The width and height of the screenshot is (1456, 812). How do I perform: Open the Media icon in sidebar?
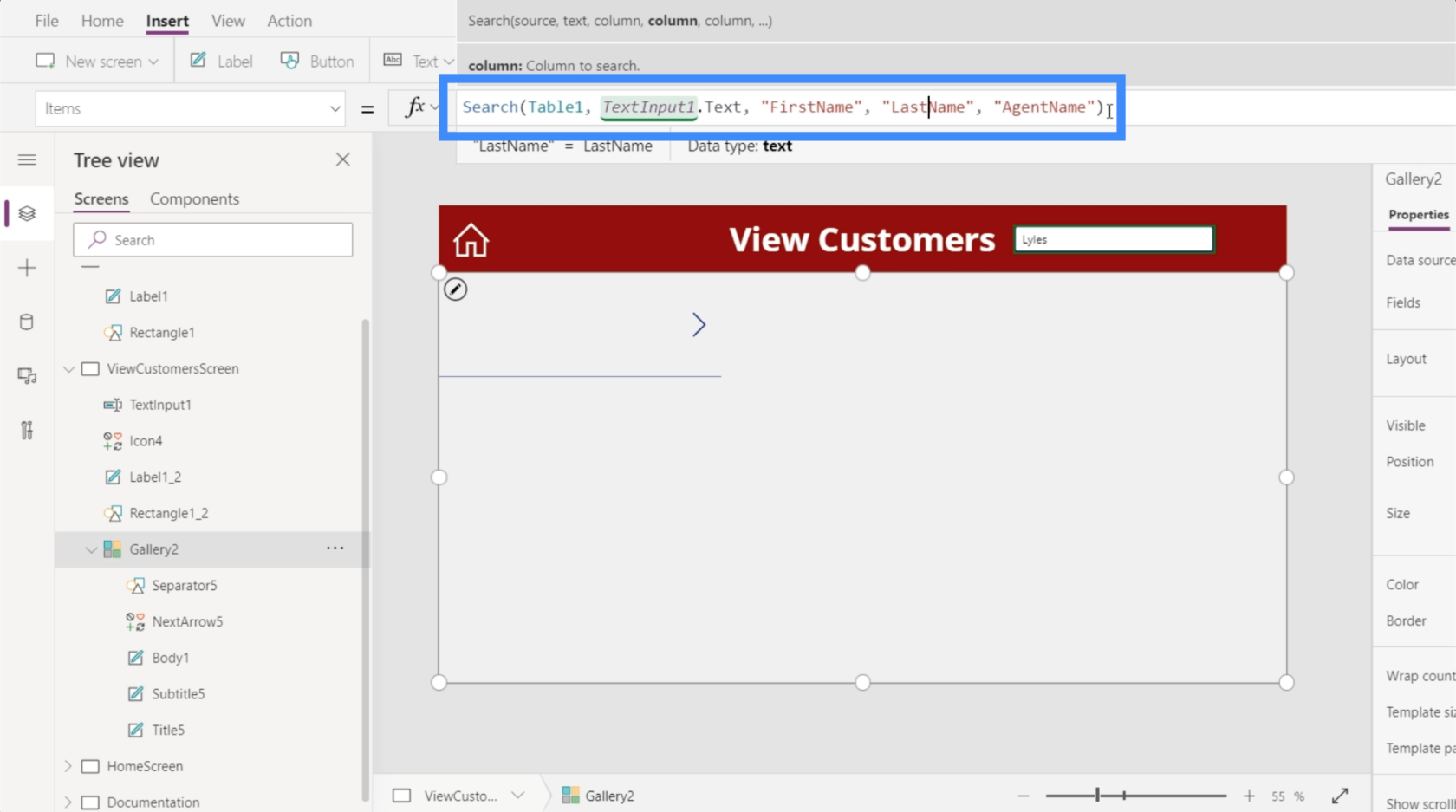pos(27,376)
